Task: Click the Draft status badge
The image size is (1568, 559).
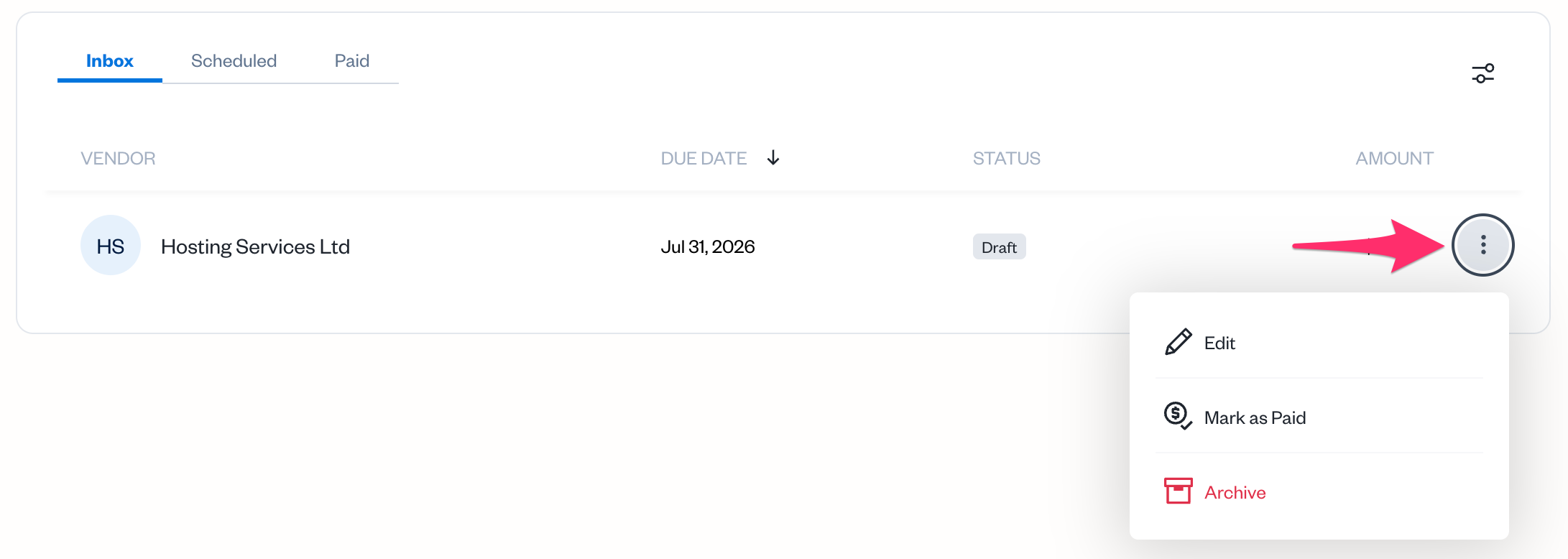Action: point(999,247)
